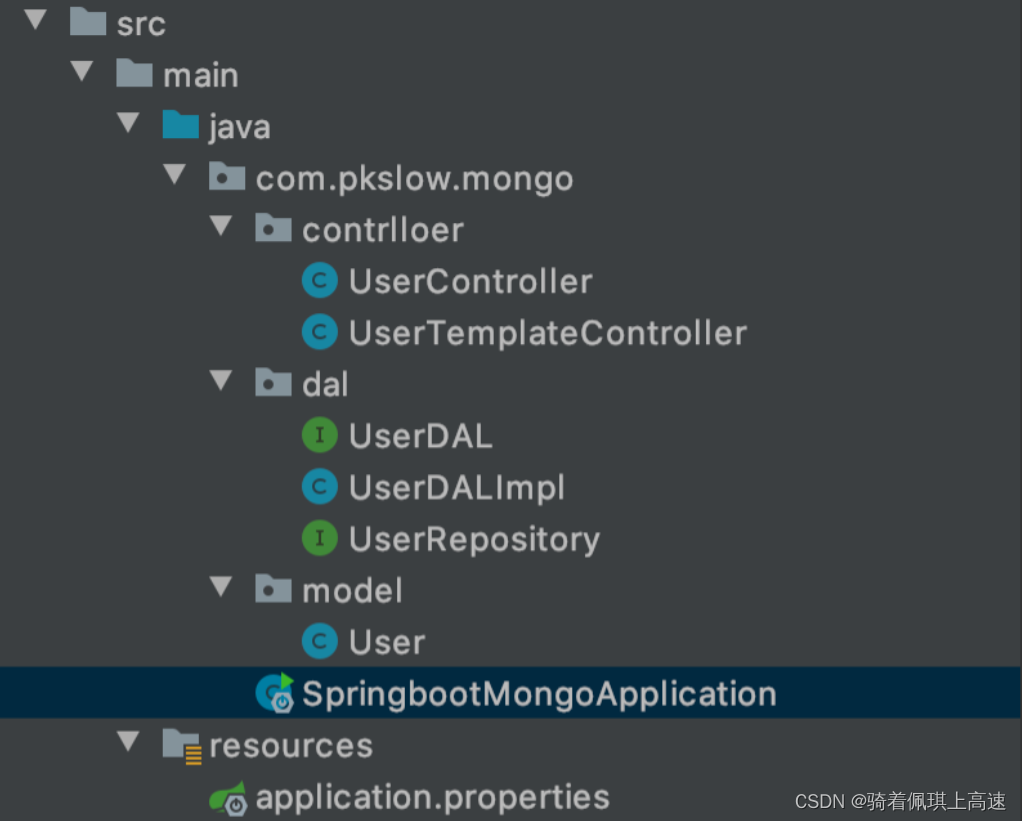Screen dimensions: 1022x821
Task: Click the User class icon in model
Action: pos(319,641)
